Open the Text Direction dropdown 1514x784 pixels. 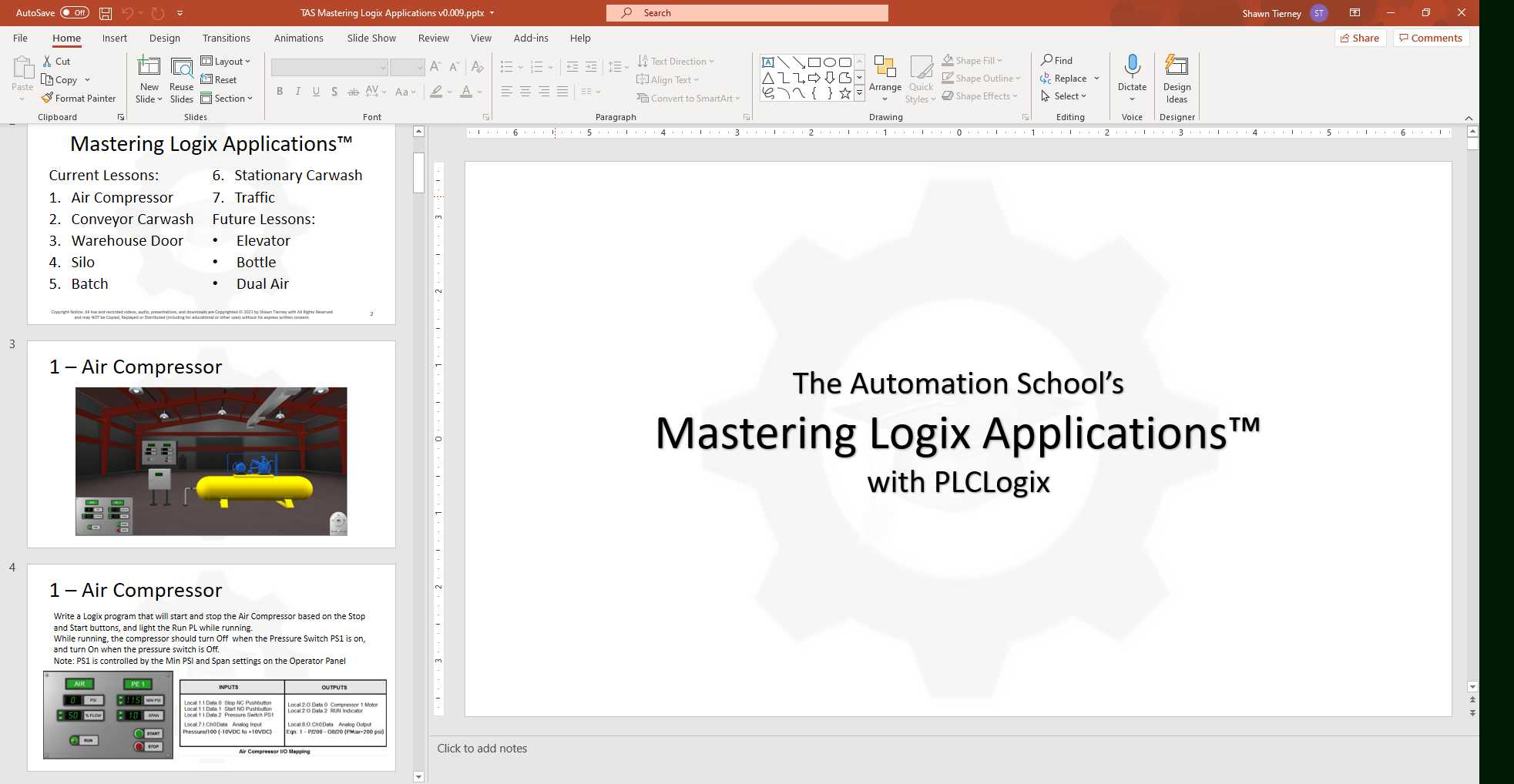pyautogui.click(x=676, y=61)
